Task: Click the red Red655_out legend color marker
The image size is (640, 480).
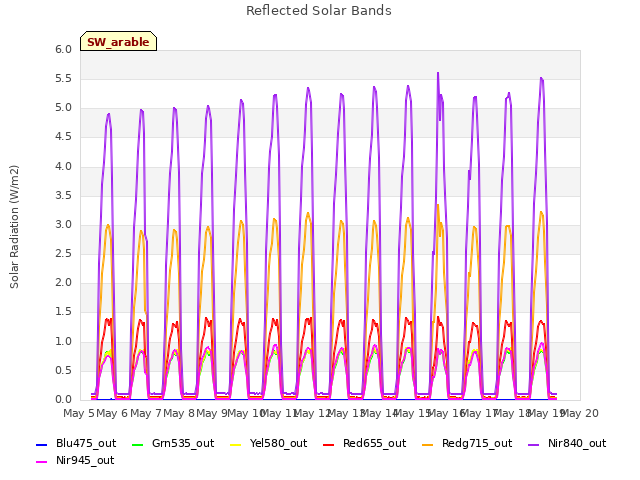Action: [x=329, y=444]
